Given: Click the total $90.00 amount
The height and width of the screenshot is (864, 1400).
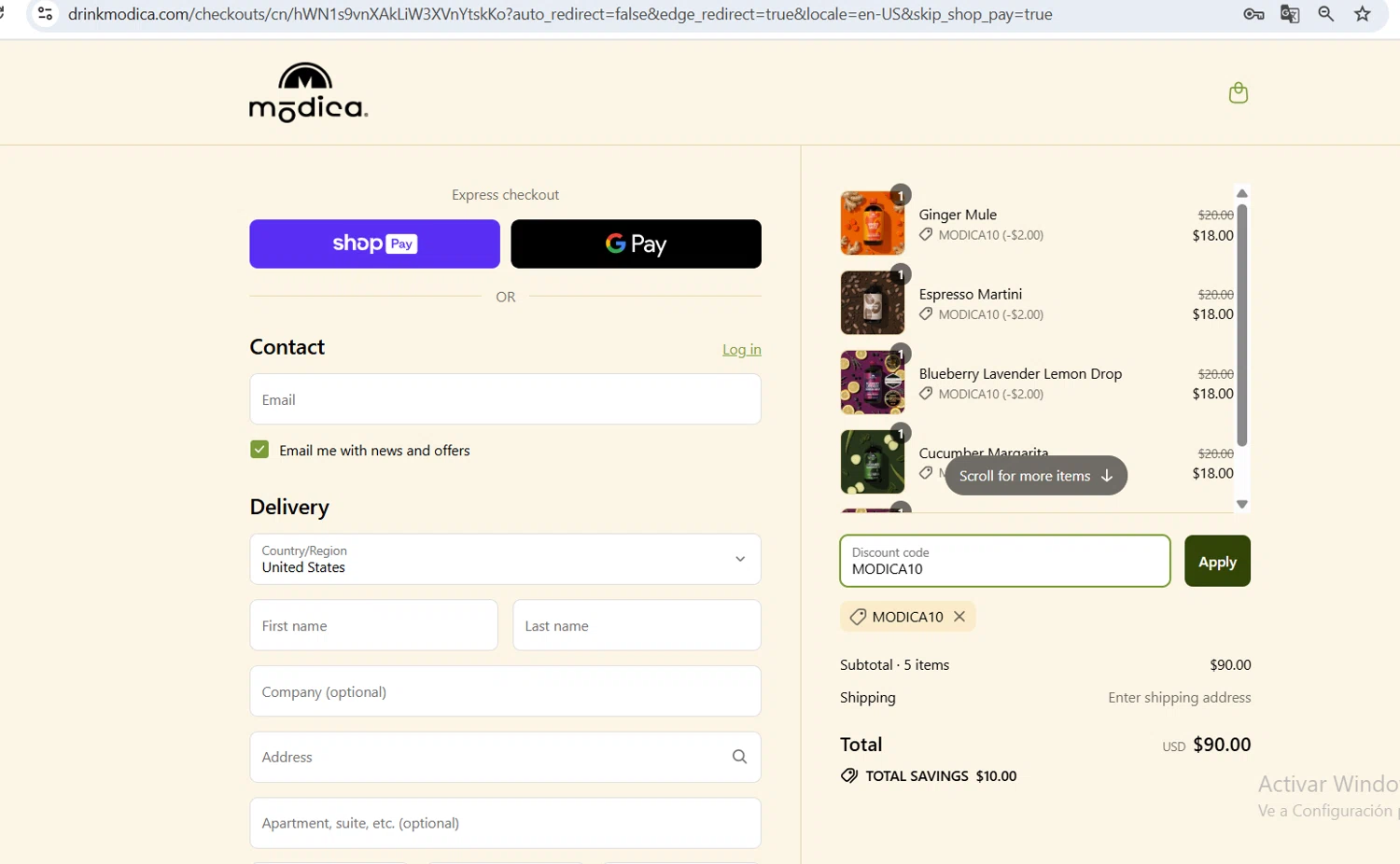Looking at the screenshot, I should (x=1222, y=745).
